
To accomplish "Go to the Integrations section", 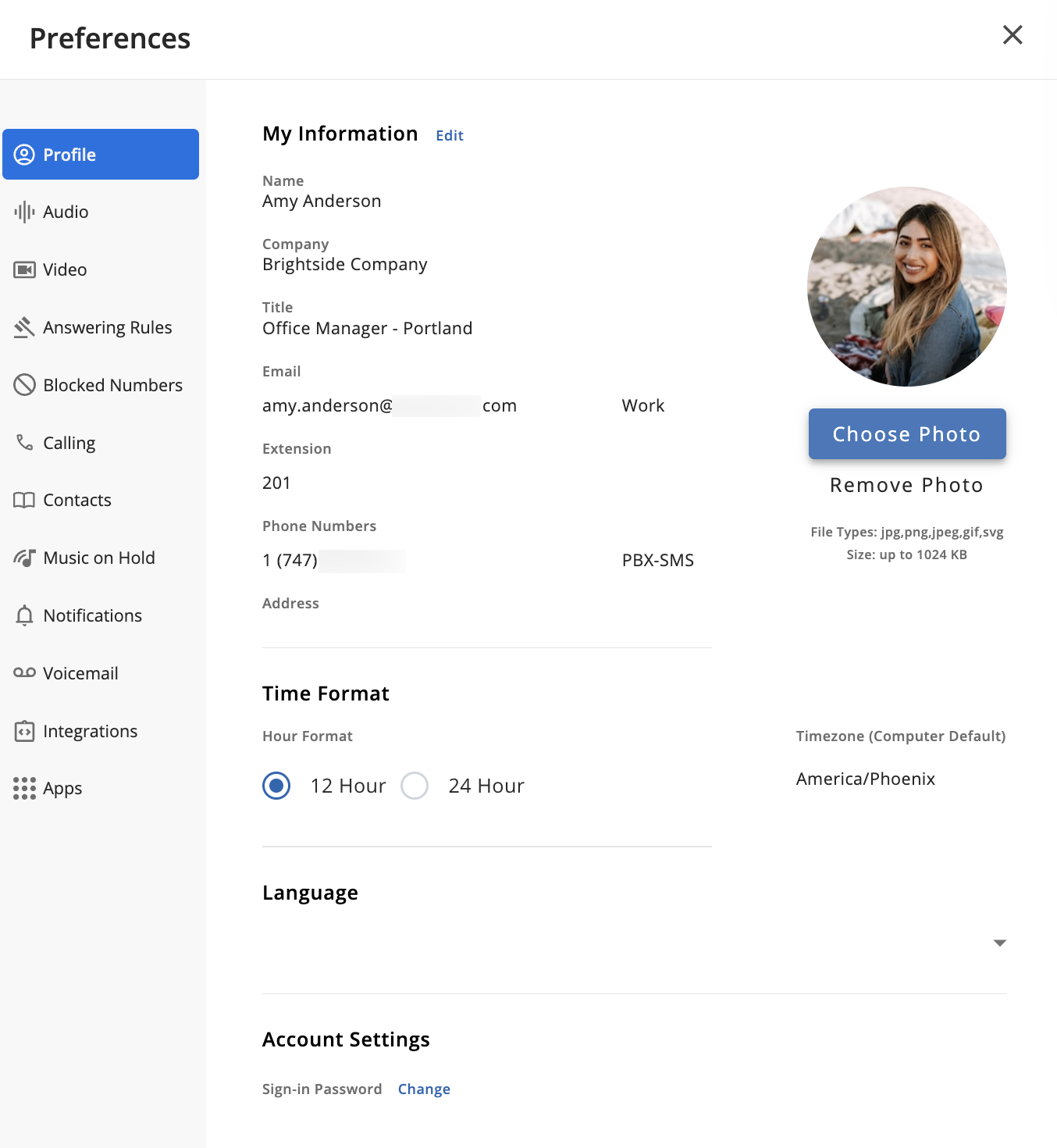I will (x=90, y=731).
